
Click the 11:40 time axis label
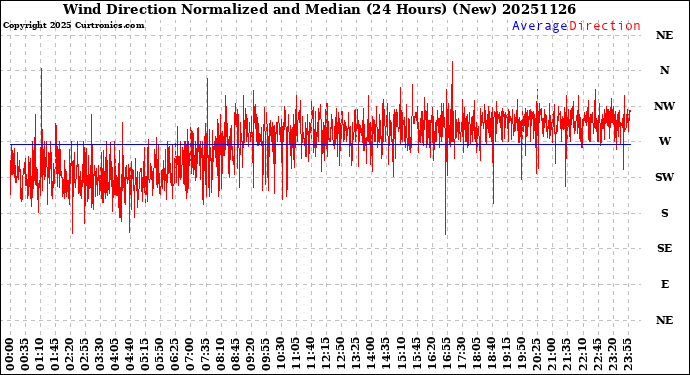coord(311,354)
